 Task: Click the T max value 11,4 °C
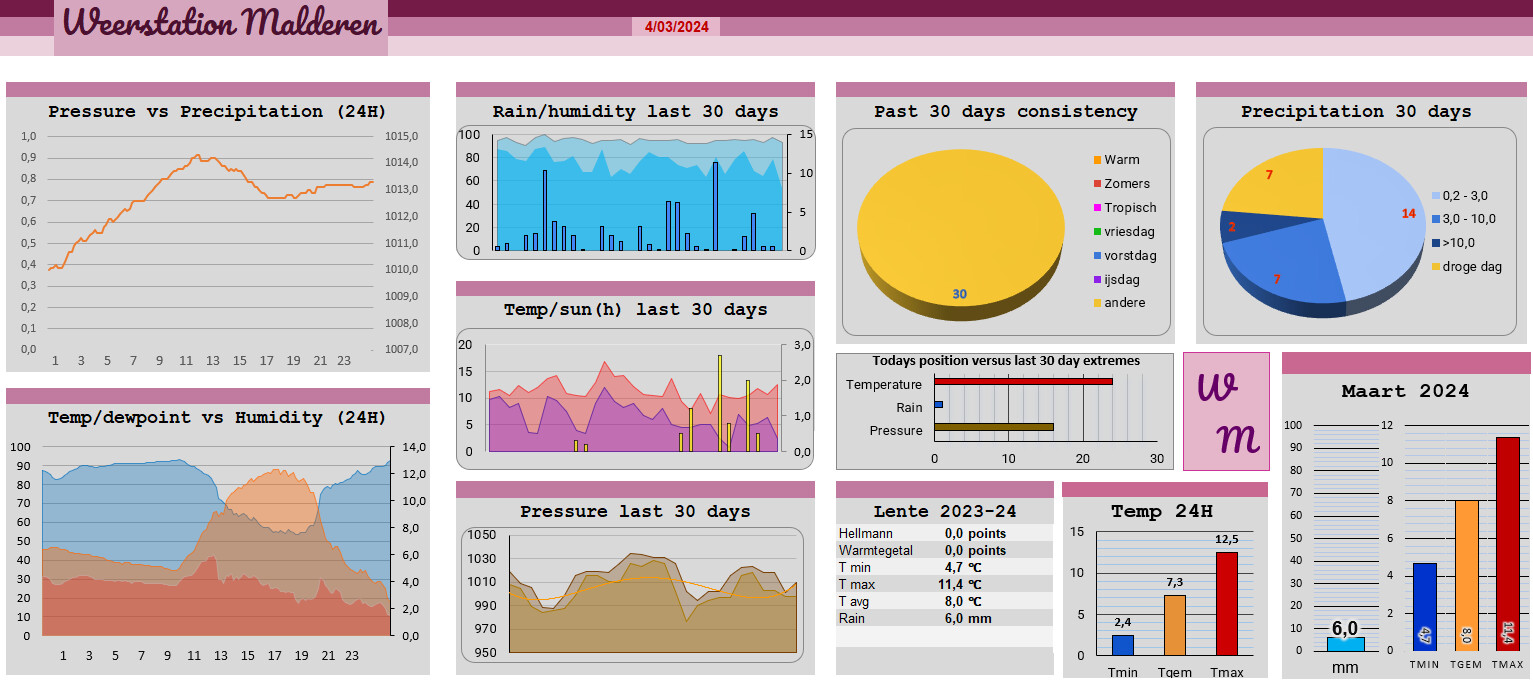tap(963, 584)
